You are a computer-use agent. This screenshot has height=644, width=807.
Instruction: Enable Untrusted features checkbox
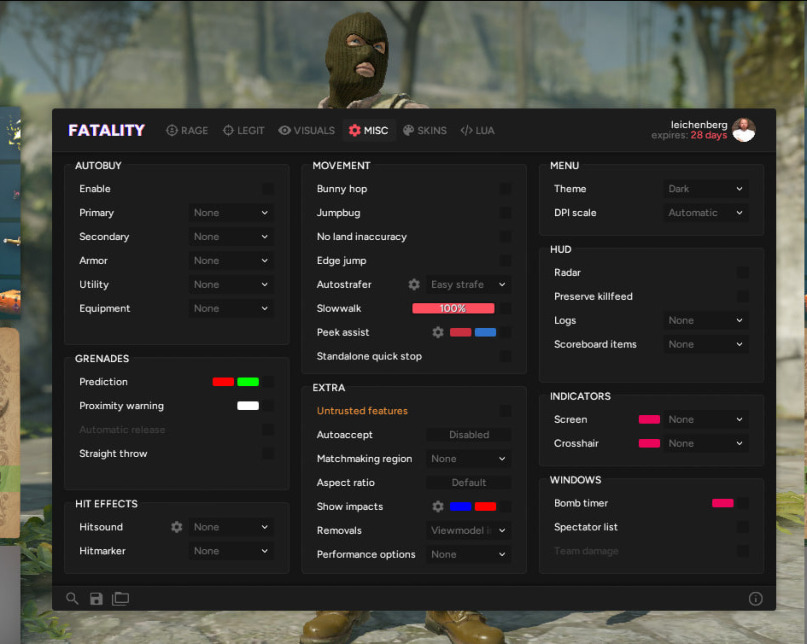506,411
